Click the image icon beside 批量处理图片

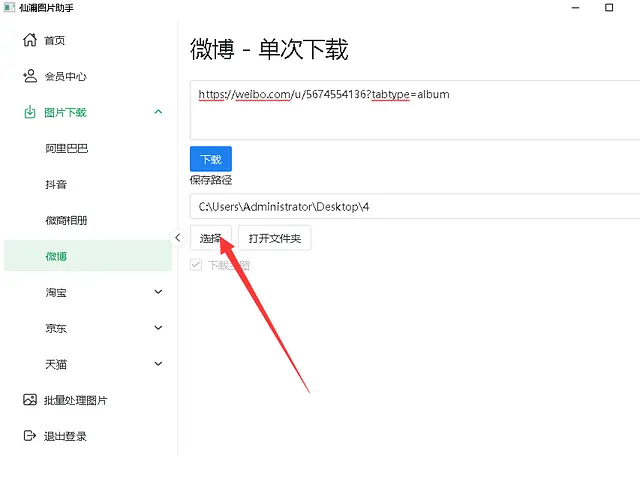pos(30,400)
